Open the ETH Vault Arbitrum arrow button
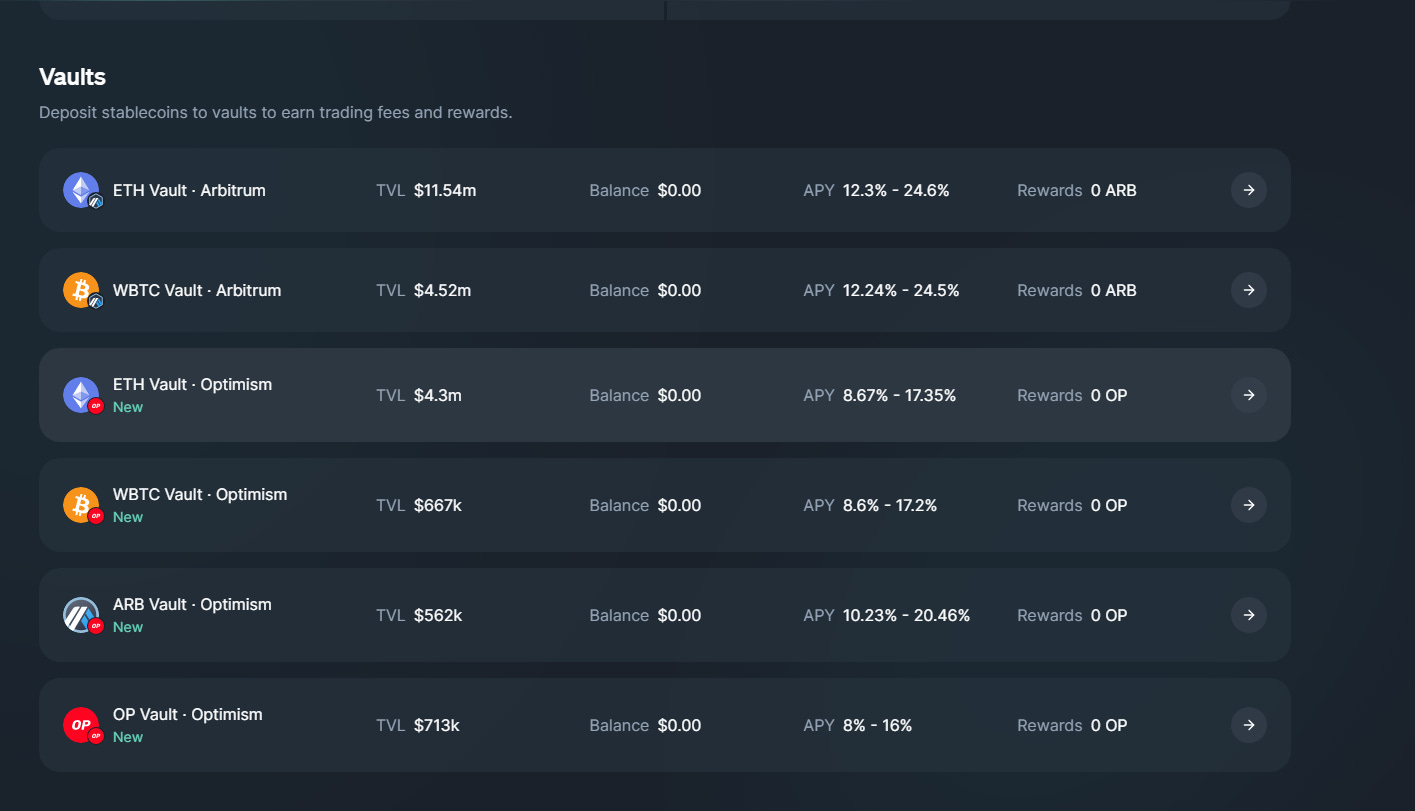This screenshot has height=811, width=1415. tap(1249, 190)
